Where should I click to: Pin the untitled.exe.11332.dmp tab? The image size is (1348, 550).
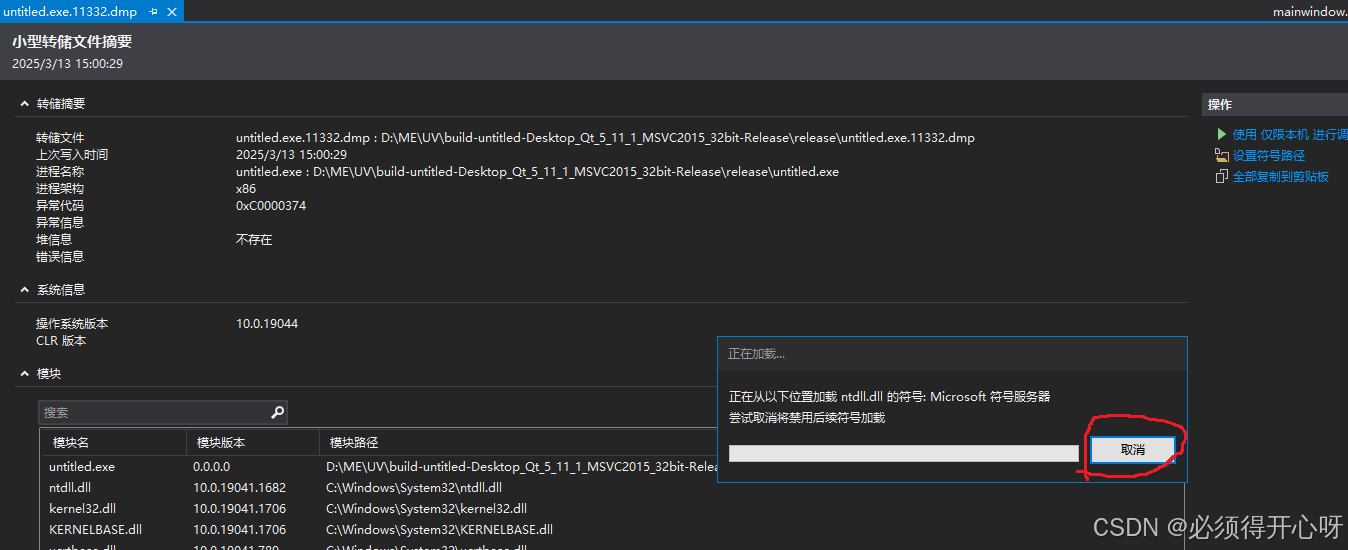pos(153,12)
